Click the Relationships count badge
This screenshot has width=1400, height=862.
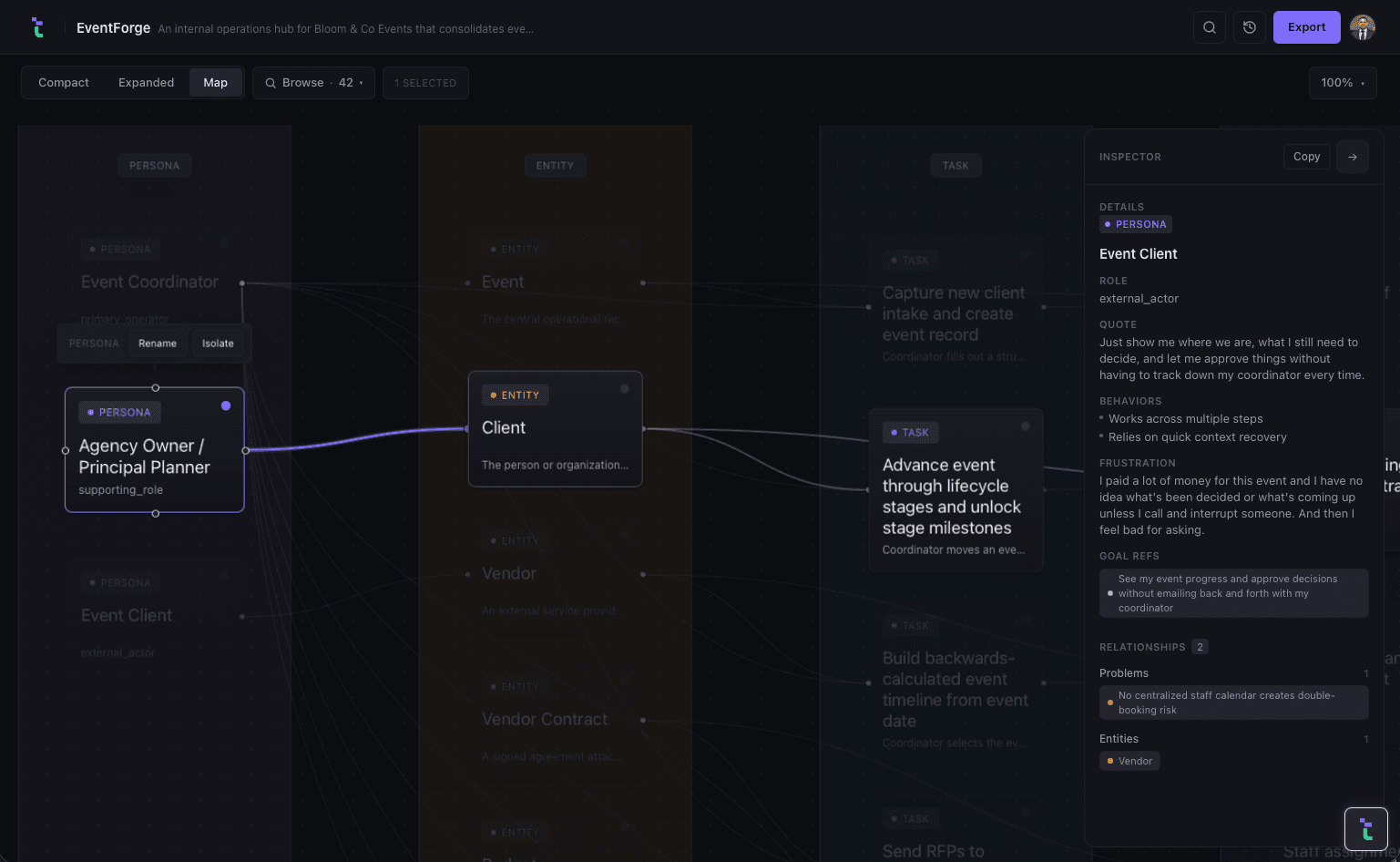(1201, 647)
